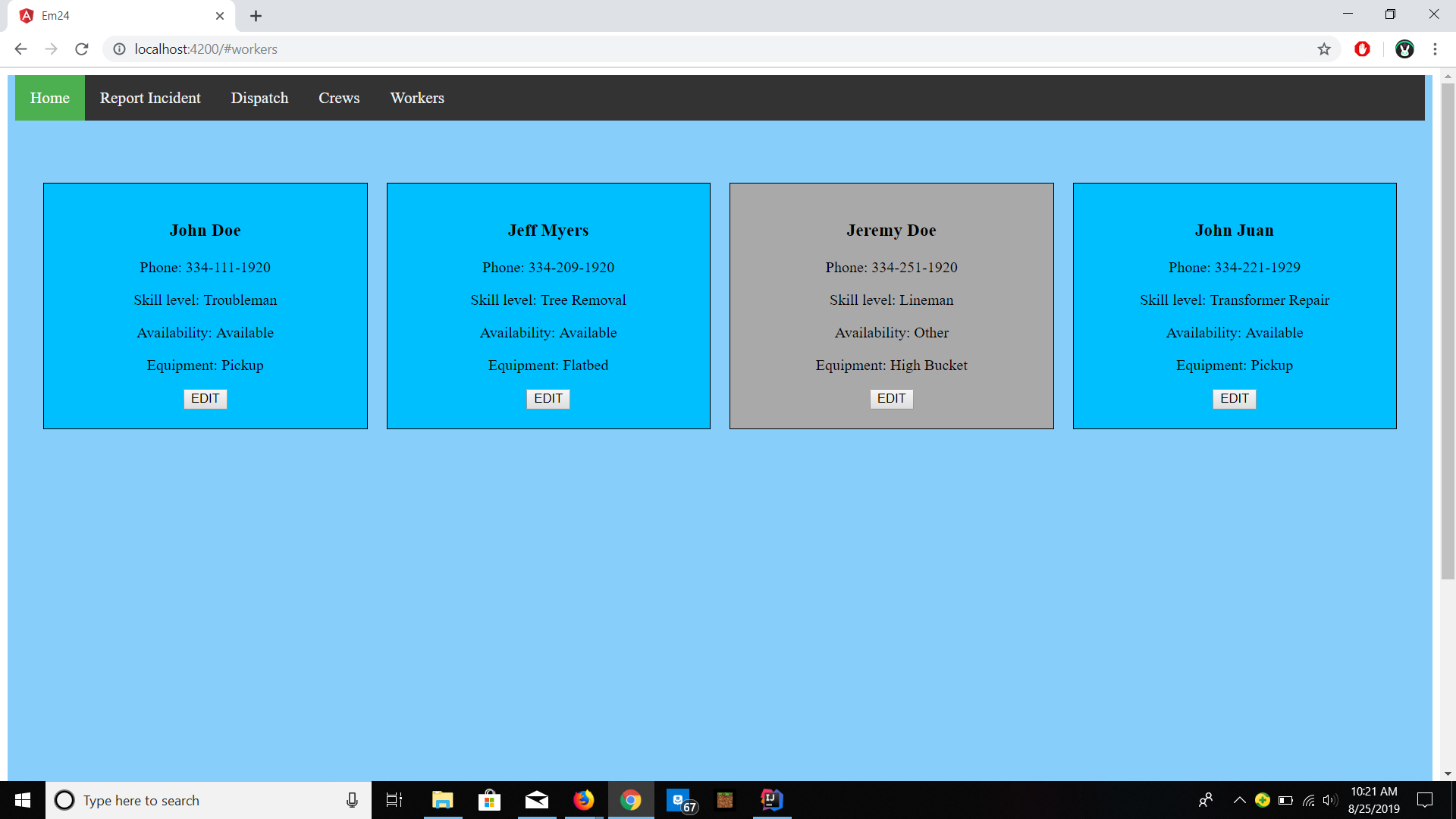Viewport: 1456px width, 819px height.
Task: Open Firefox from the taskbar
Action: coord(583,800)
